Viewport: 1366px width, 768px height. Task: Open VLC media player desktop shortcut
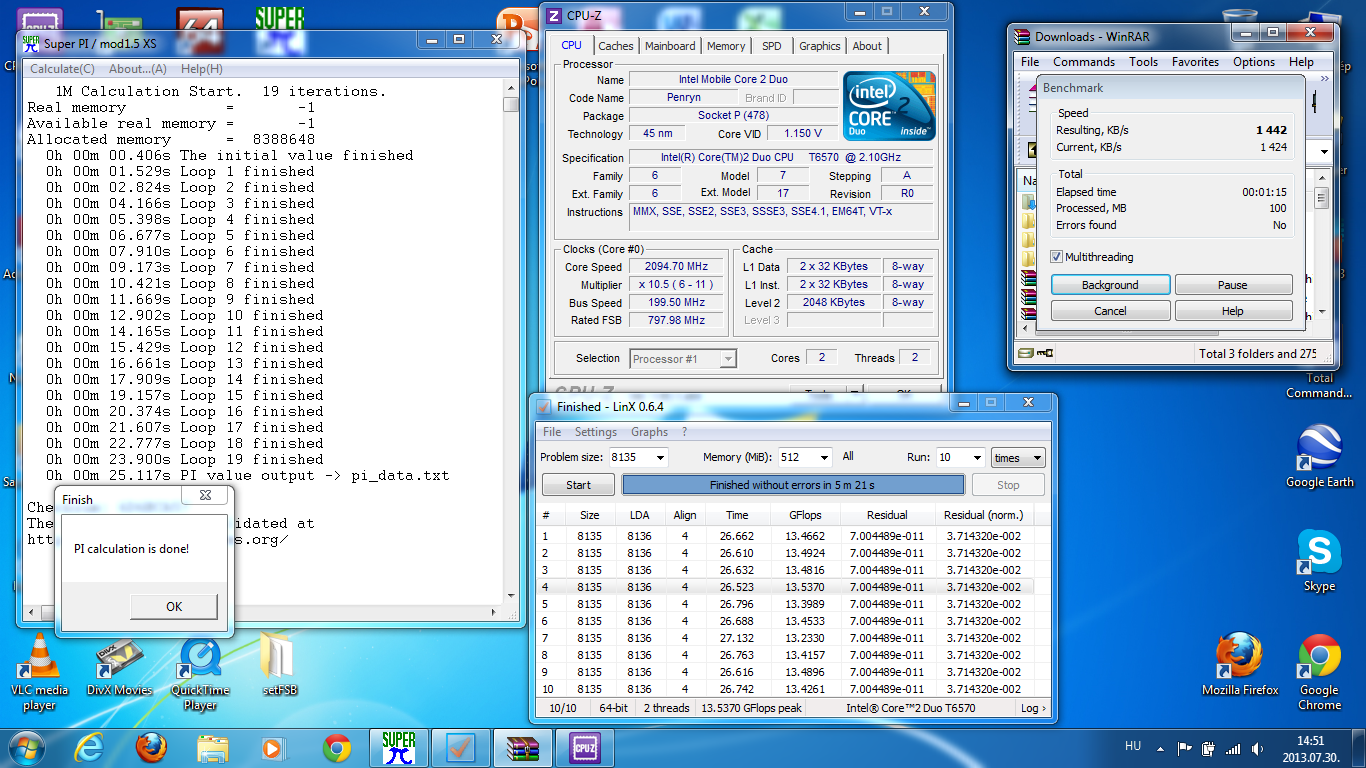point(39,671)
